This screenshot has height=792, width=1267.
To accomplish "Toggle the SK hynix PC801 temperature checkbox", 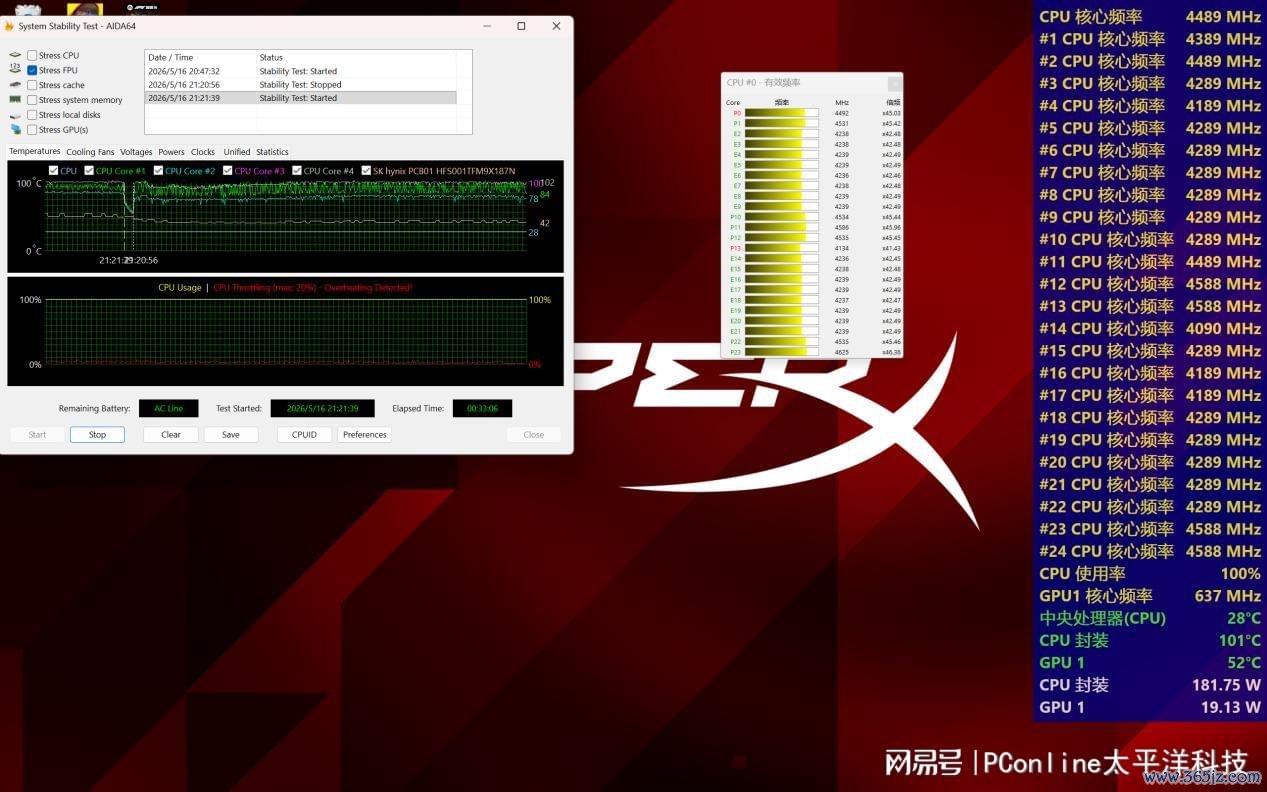I will 366,171.
